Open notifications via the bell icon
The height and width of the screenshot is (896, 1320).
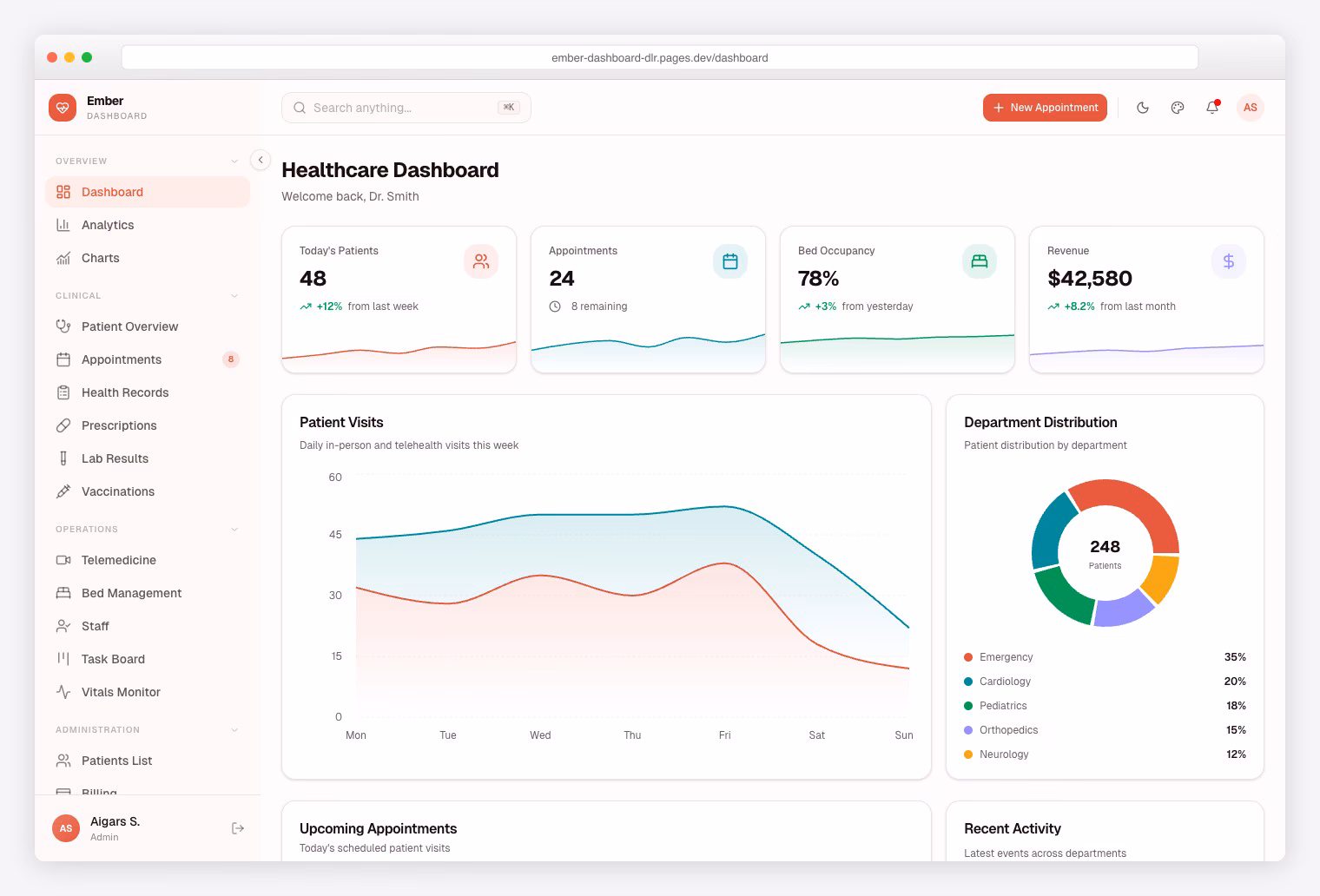pyautogui.click(x=1212, y=108)
